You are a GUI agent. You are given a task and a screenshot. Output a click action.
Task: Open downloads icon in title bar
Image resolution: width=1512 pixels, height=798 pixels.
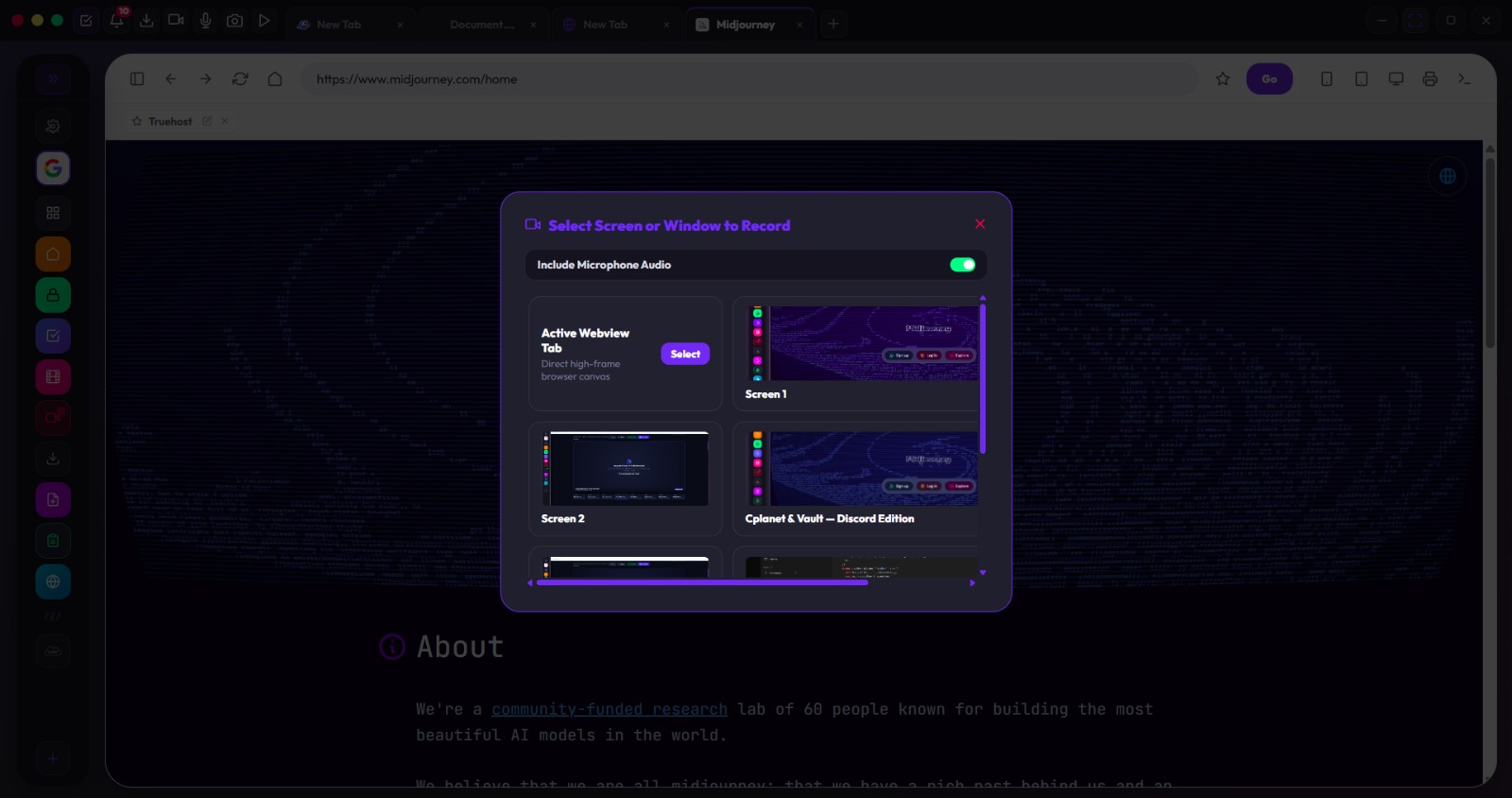pos(146,21)
